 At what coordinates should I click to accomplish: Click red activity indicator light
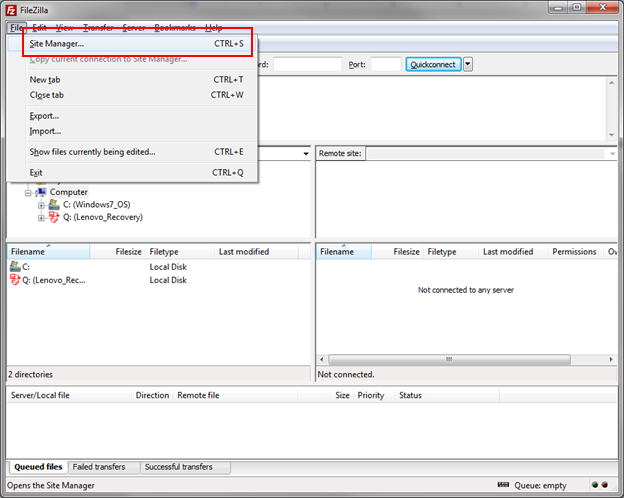pos(605,485)
